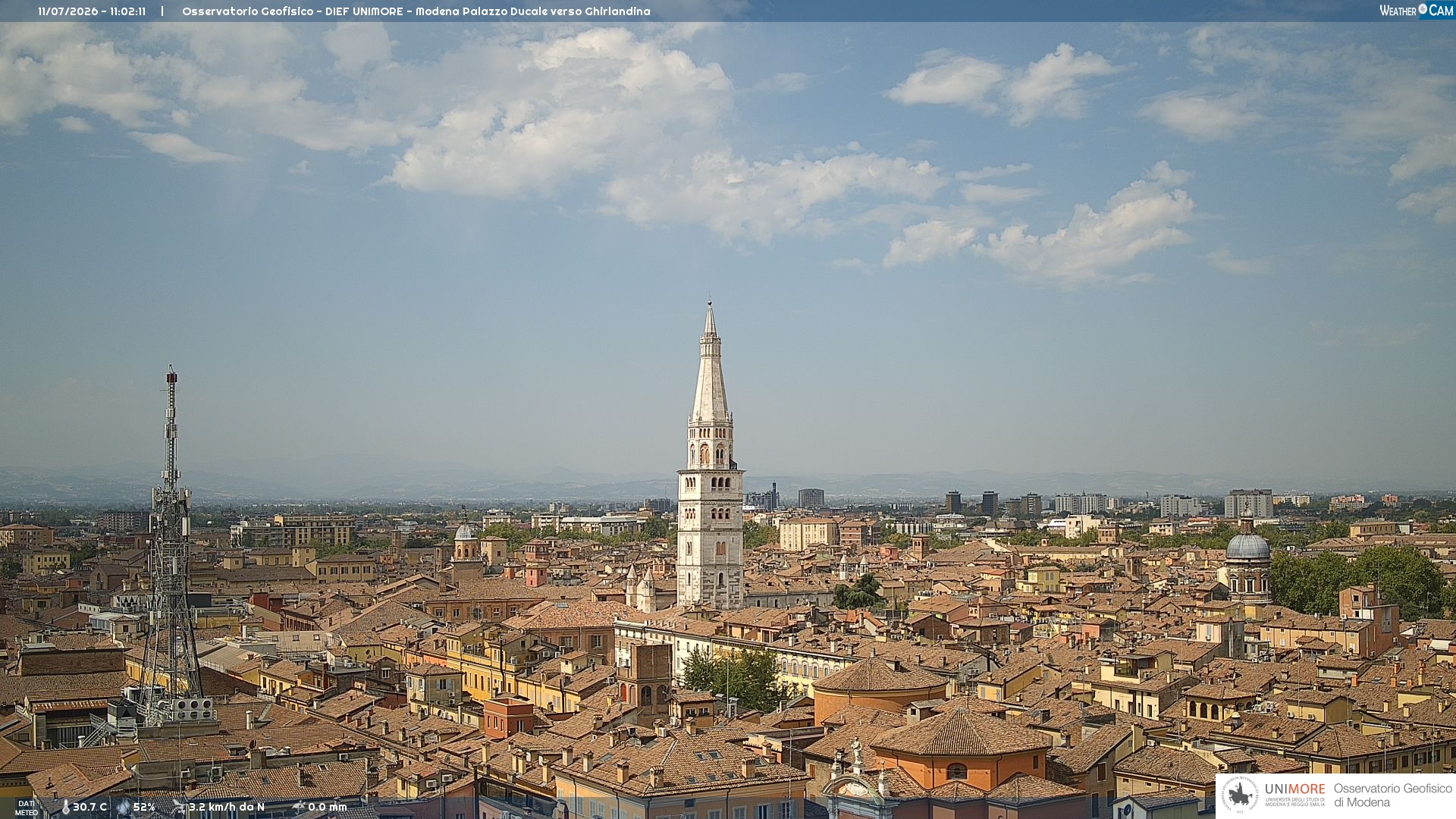Click the WeatherCAM logo
Viewport: 1456px width, 819px height.
pyautogui.click(x=1417, y=11)
